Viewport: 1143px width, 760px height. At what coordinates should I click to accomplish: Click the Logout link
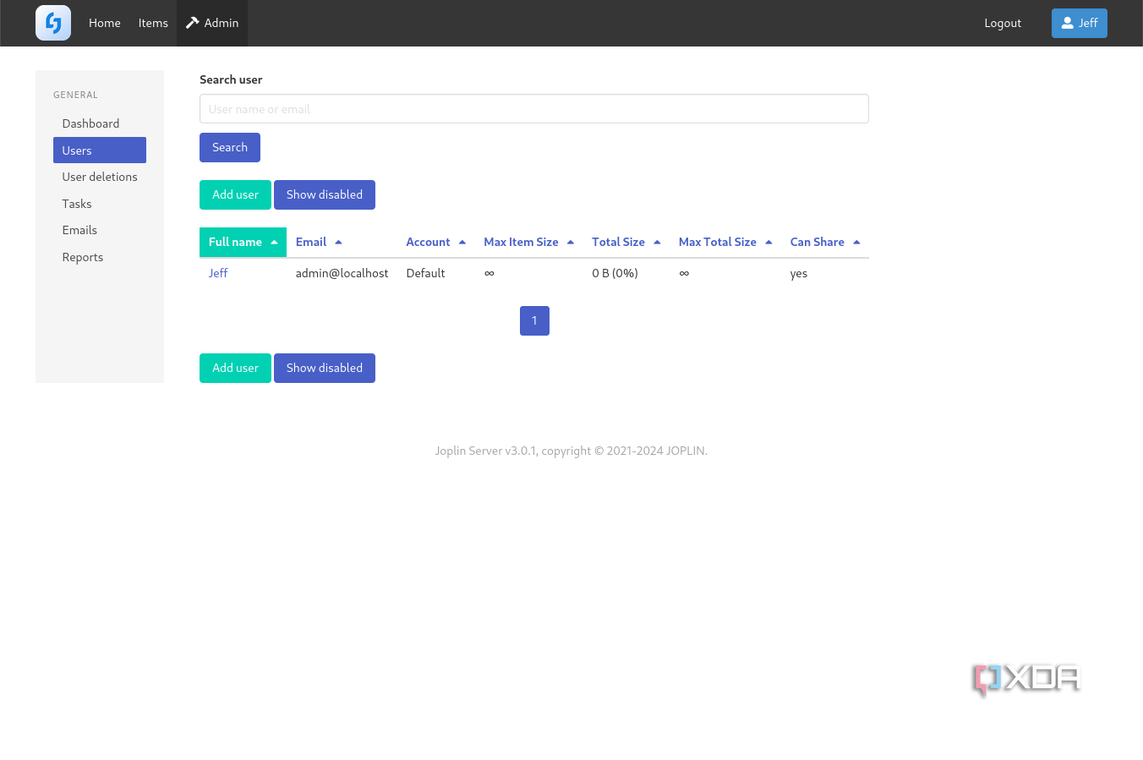click(1002, 23)
